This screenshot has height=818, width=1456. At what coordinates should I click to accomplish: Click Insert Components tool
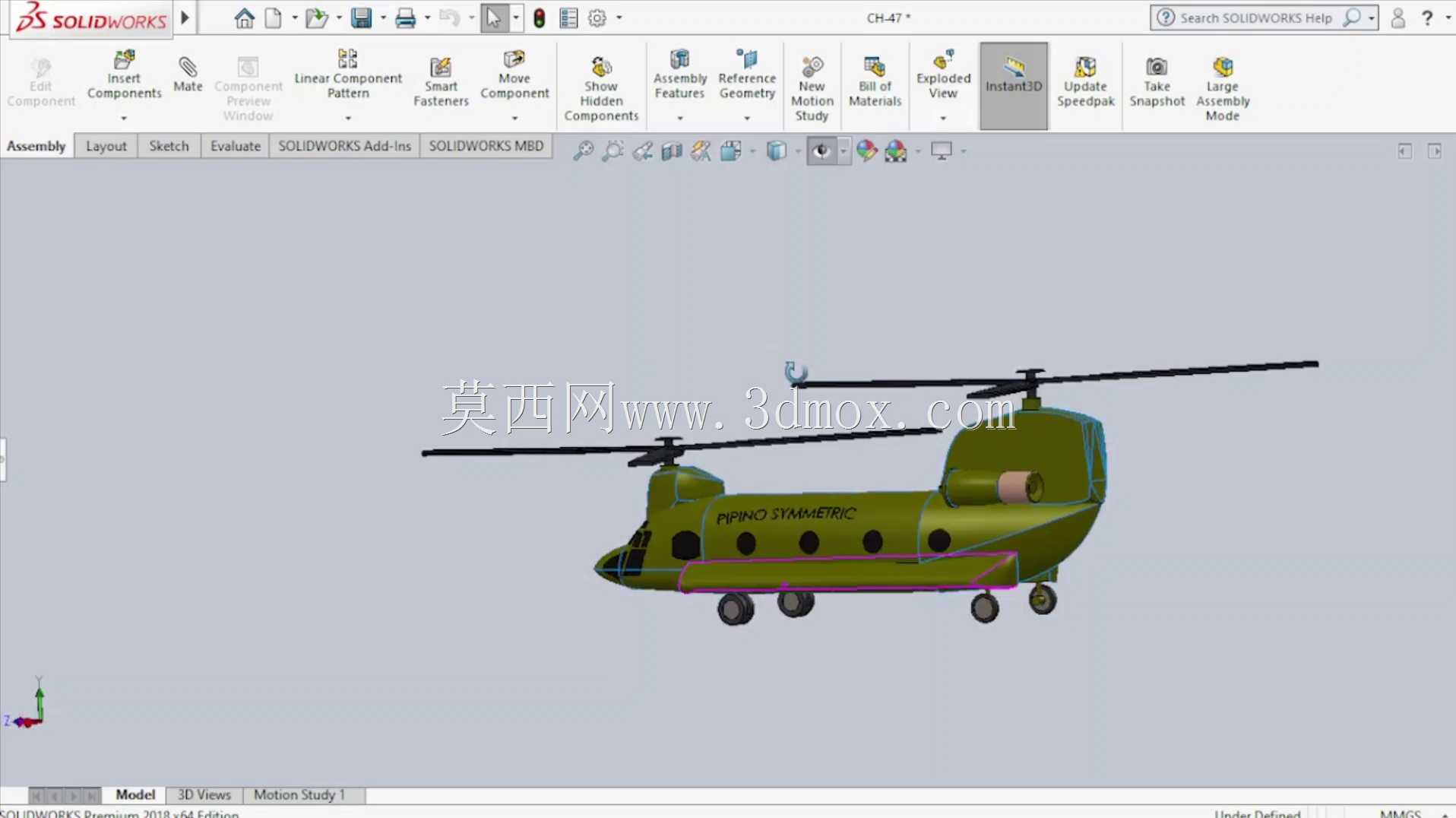(125, 76)
